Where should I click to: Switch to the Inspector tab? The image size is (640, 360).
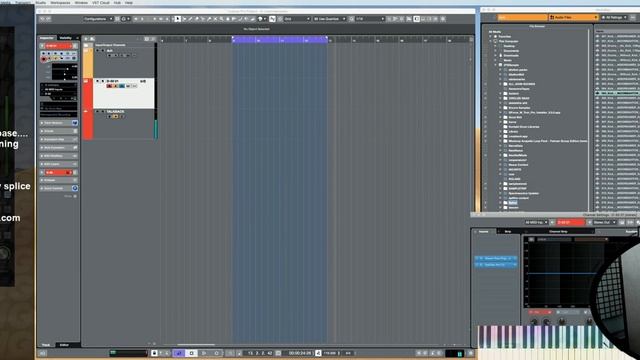(x=47, y=38)
